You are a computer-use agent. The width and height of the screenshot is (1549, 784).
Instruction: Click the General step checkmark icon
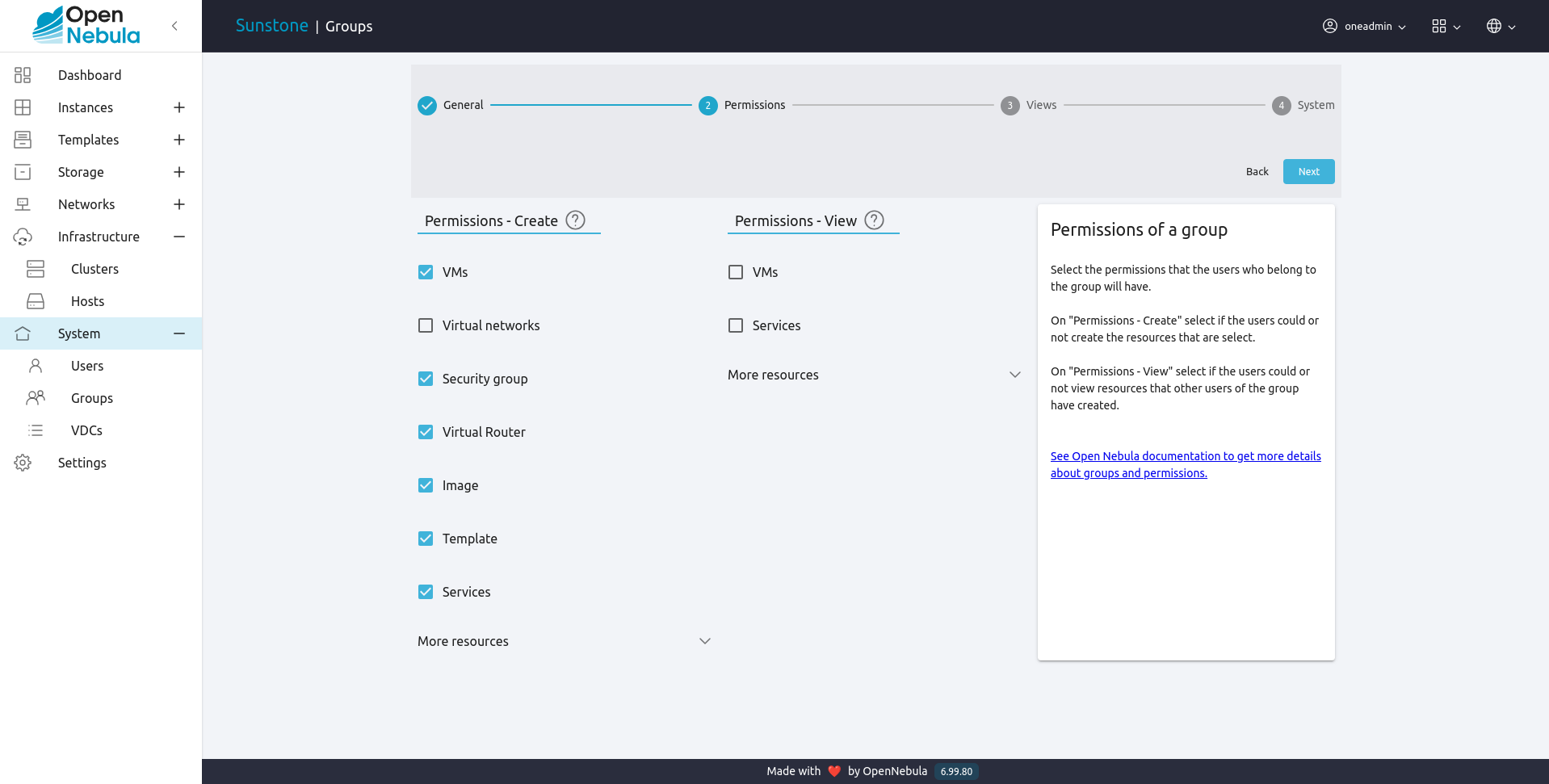tap(427, 106)
